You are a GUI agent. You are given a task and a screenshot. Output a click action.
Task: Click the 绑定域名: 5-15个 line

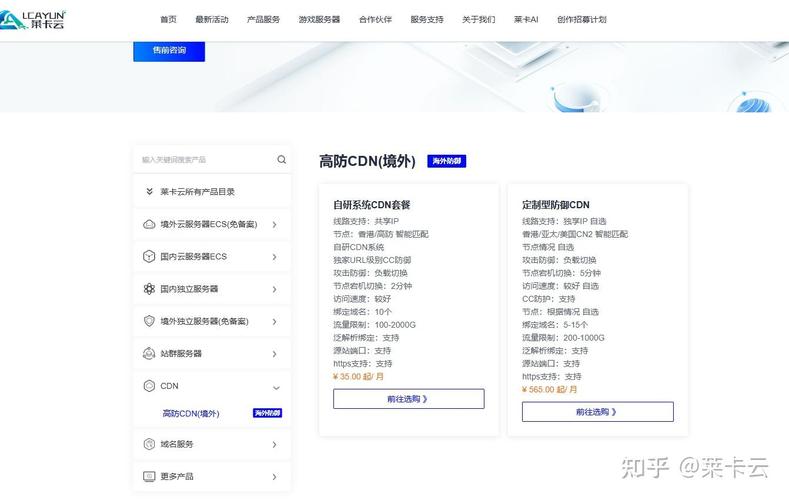pos(555,324)
